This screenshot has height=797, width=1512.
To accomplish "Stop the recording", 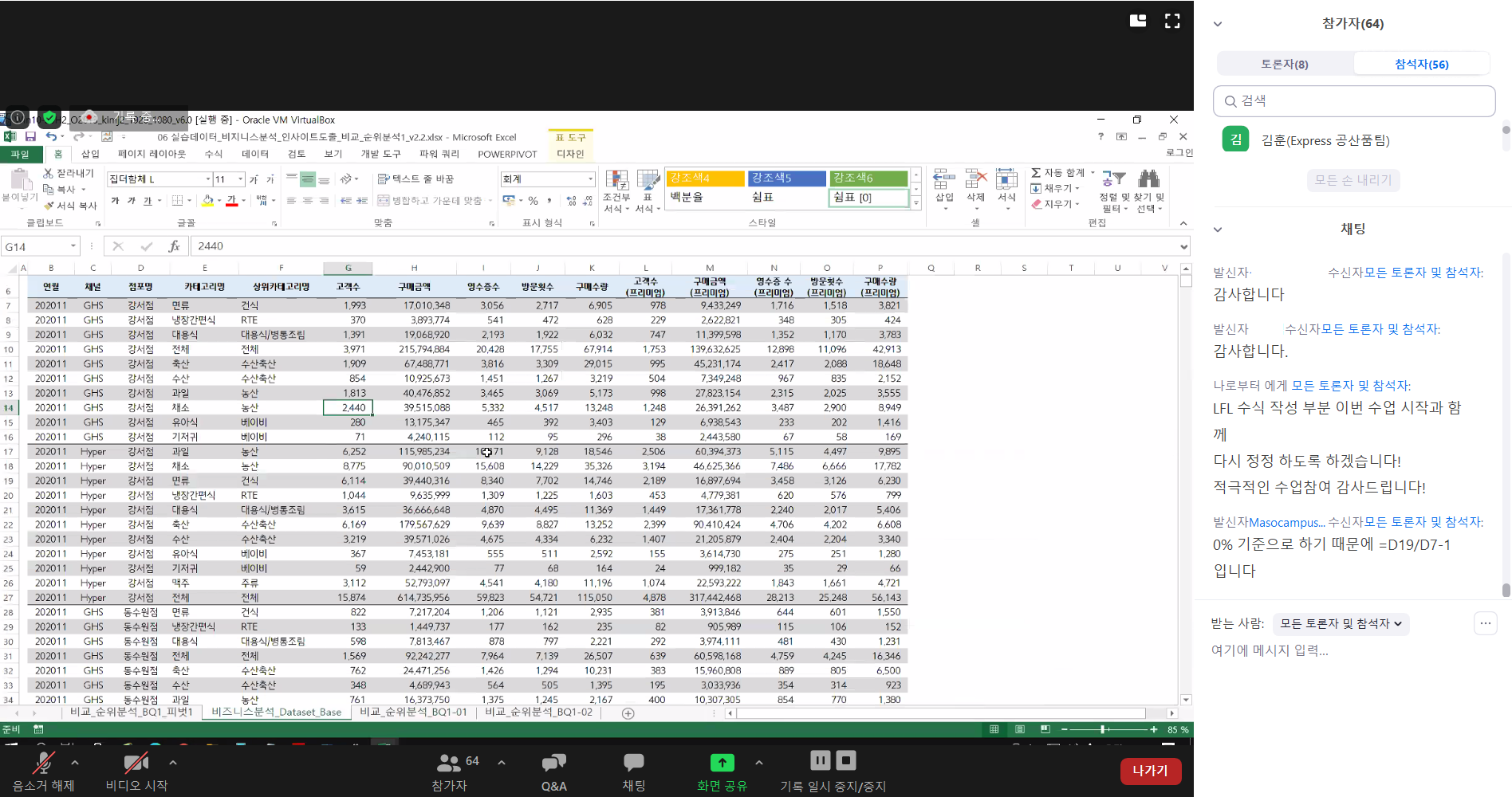I will point(846,760).
